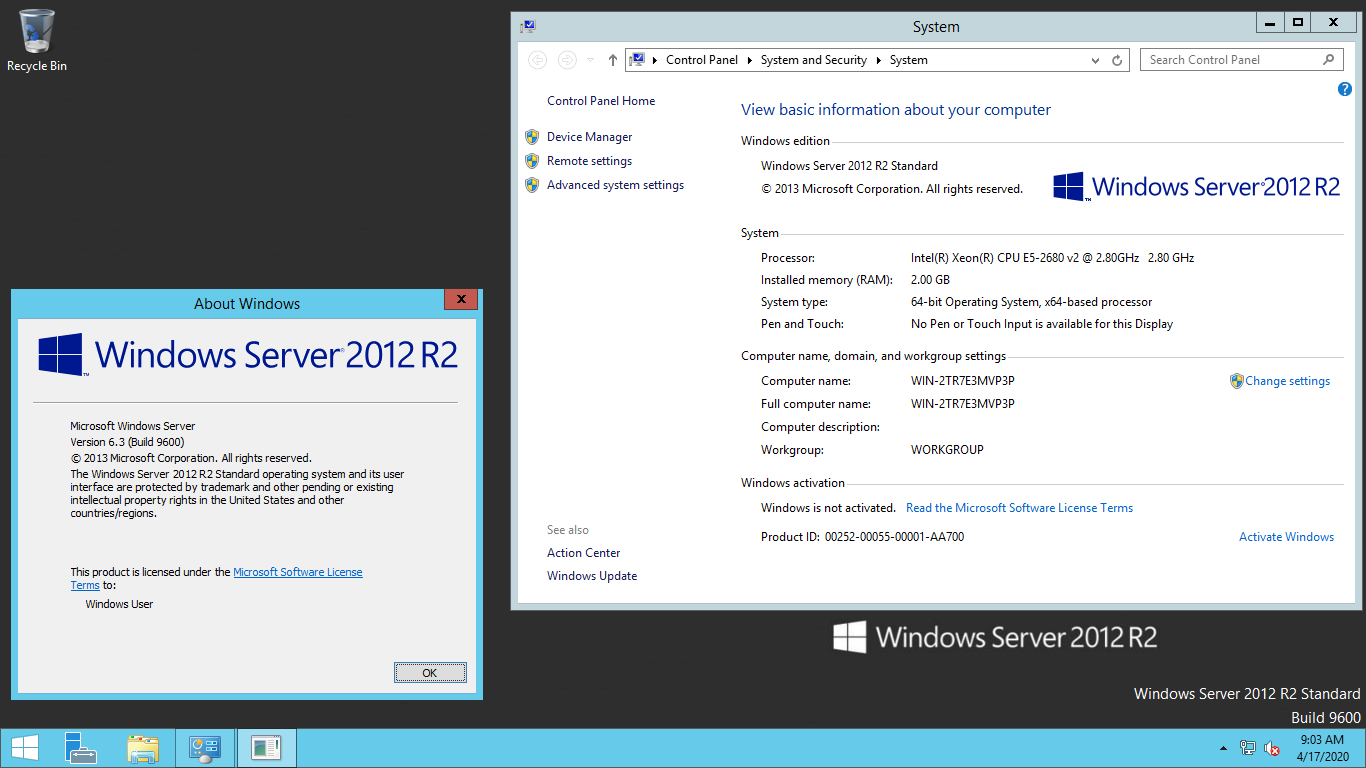
Task: Show hidden tray icons arrow
Action: pos(1223,748)
